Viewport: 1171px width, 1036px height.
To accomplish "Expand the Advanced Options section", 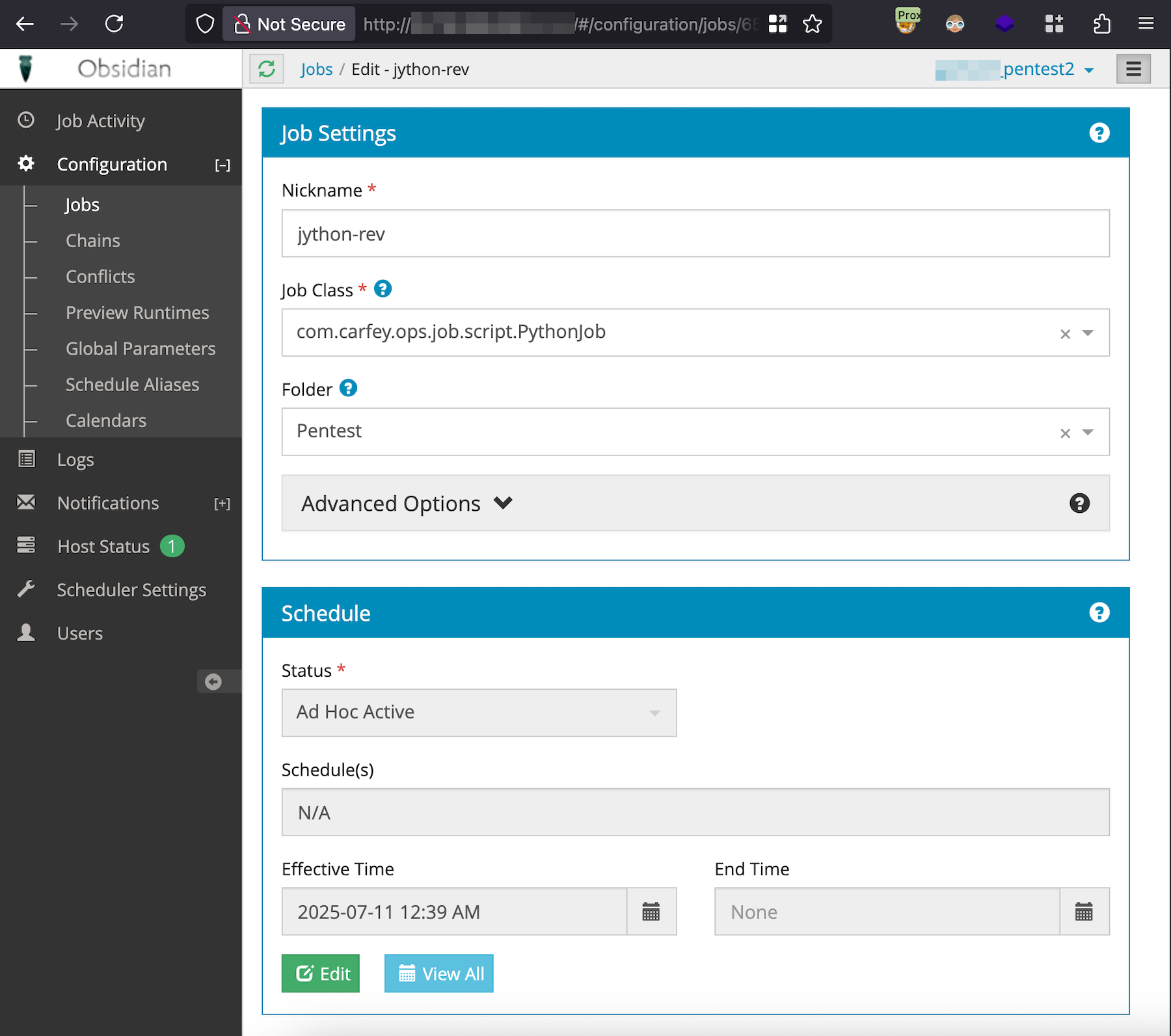I will coord(407,503).
